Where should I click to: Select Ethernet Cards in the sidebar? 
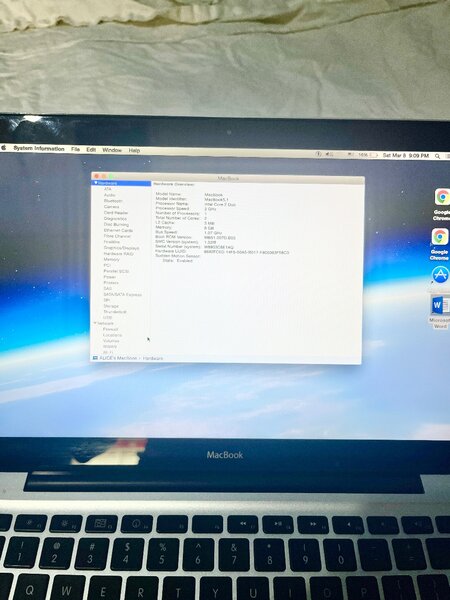tap(118, 230)
